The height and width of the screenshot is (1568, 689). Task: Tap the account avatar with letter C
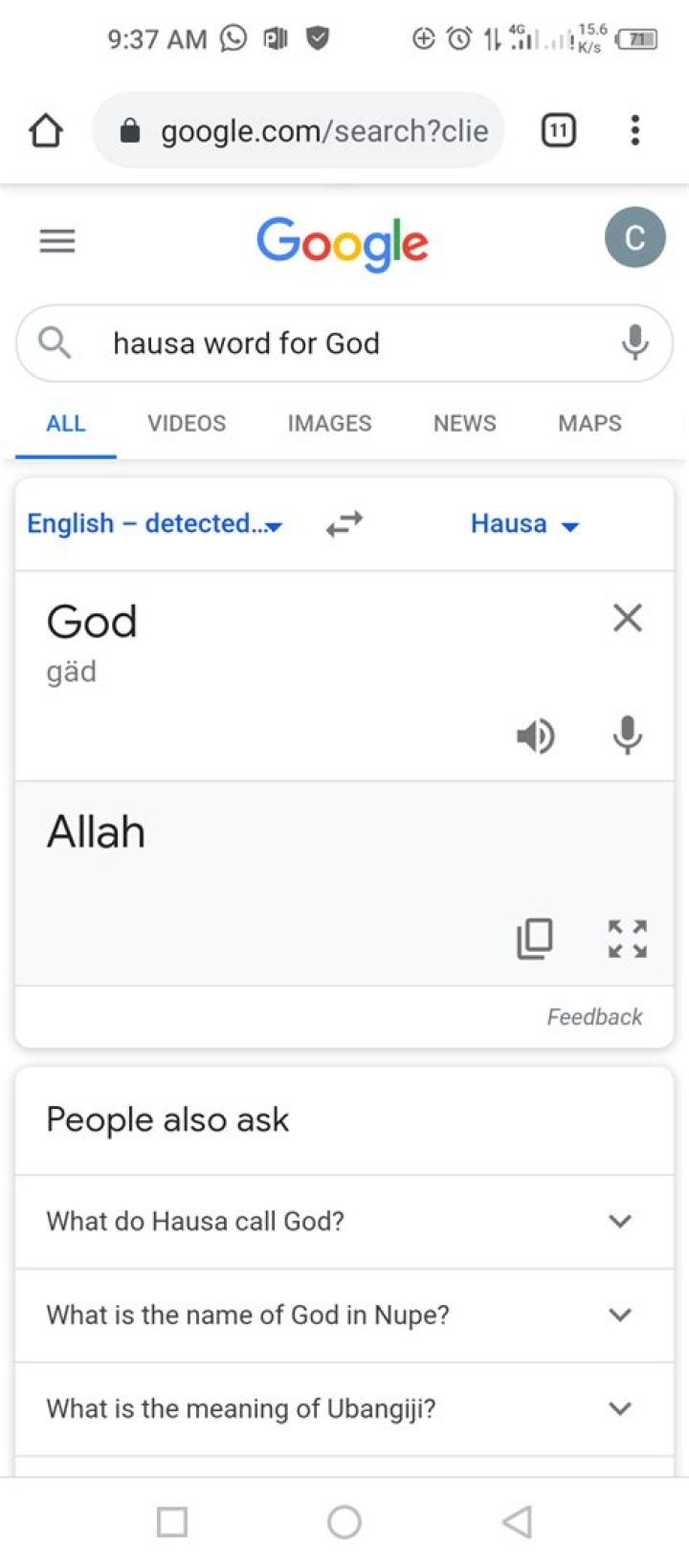(x=634, y=238)
